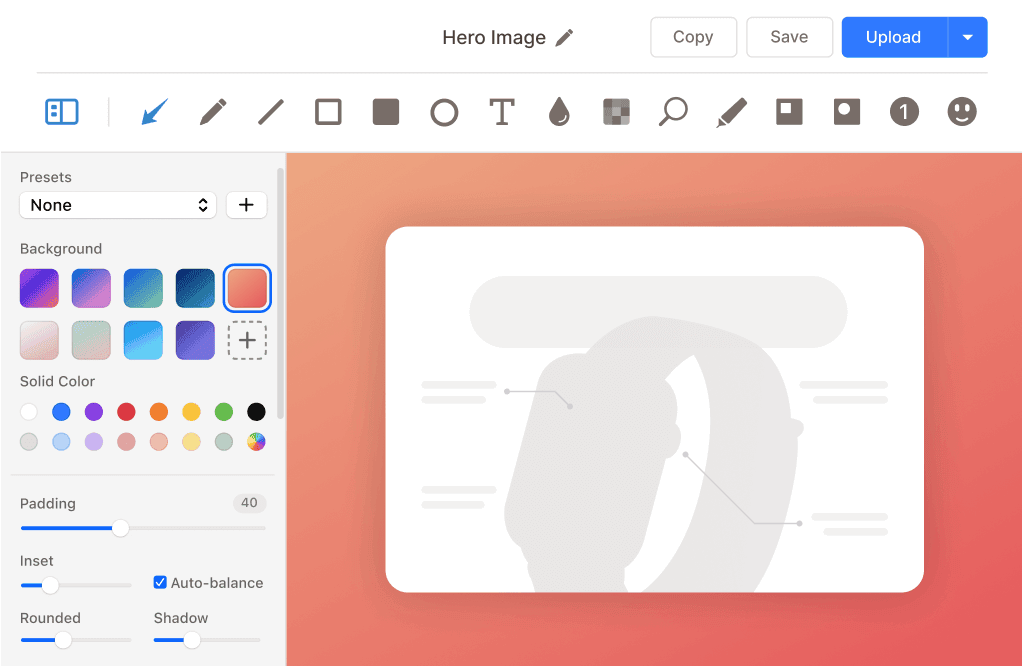Select the Arrow annotation tool

point(154,112)
